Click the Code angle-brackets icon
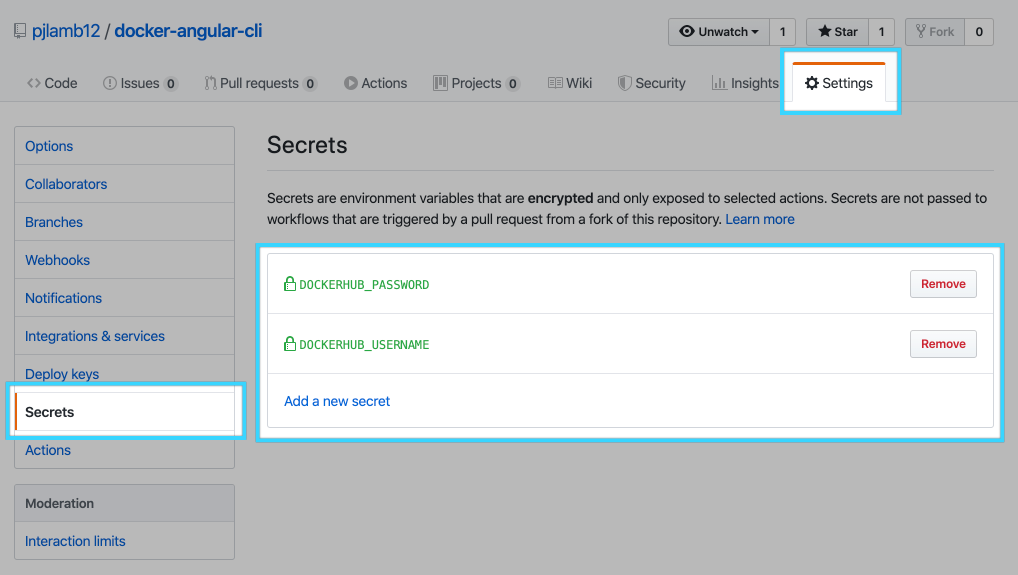 (x=34, y=83)
